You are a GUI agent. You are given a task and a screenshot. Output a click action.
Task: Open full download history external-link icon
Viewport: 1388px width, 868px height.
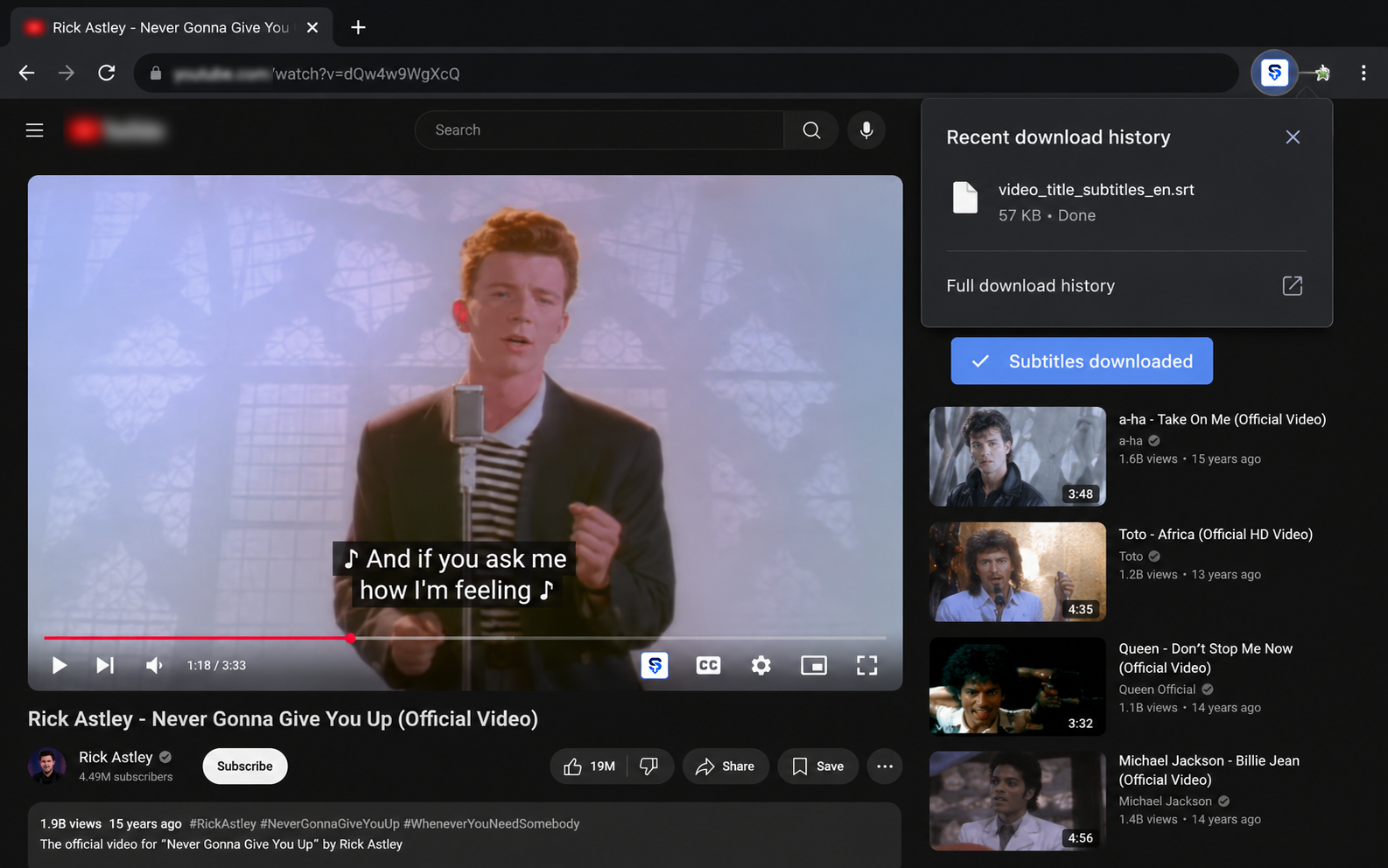click(x=1292, y=286)
